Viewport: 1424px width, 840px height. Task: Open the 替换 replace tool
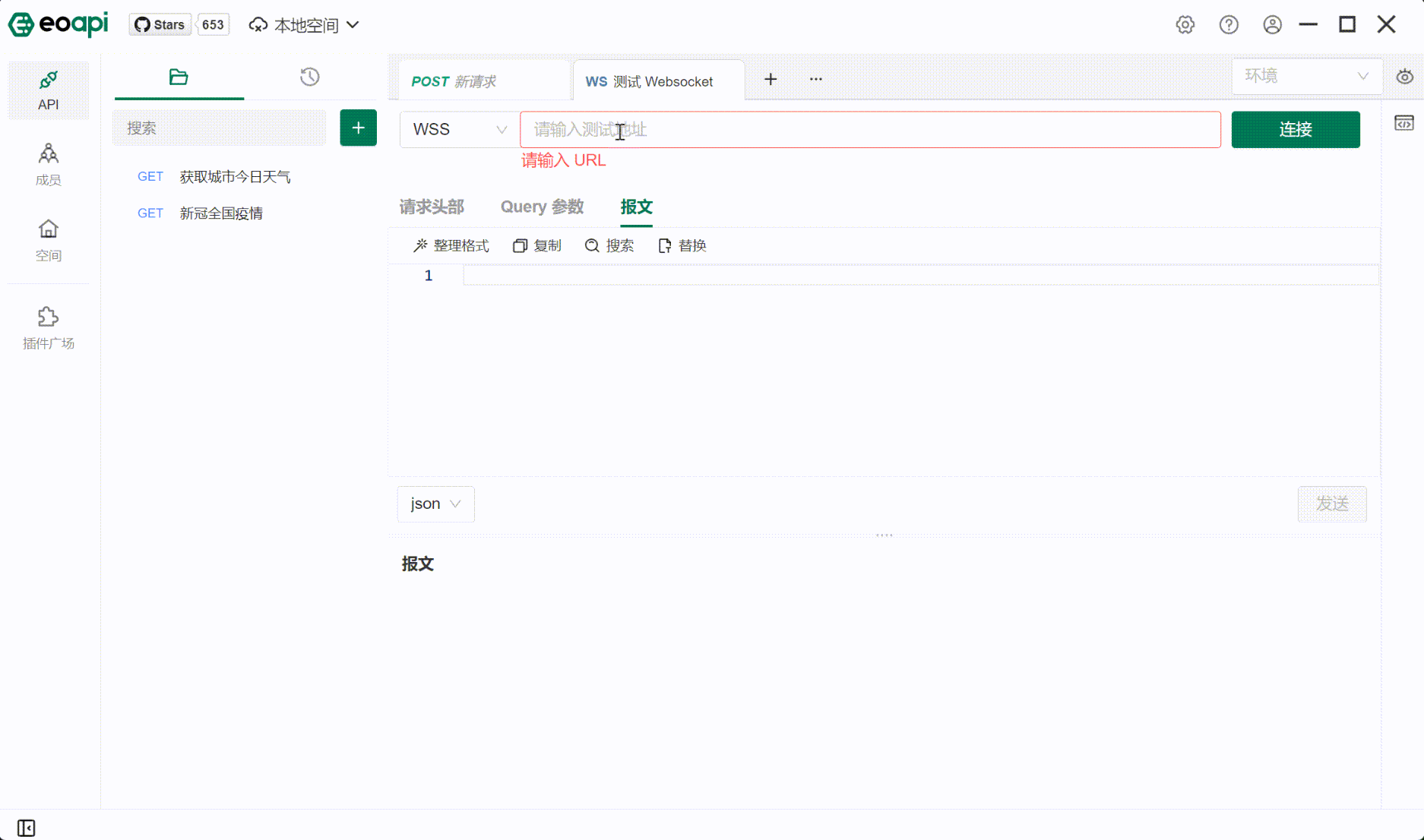click(x=682, y=245)
